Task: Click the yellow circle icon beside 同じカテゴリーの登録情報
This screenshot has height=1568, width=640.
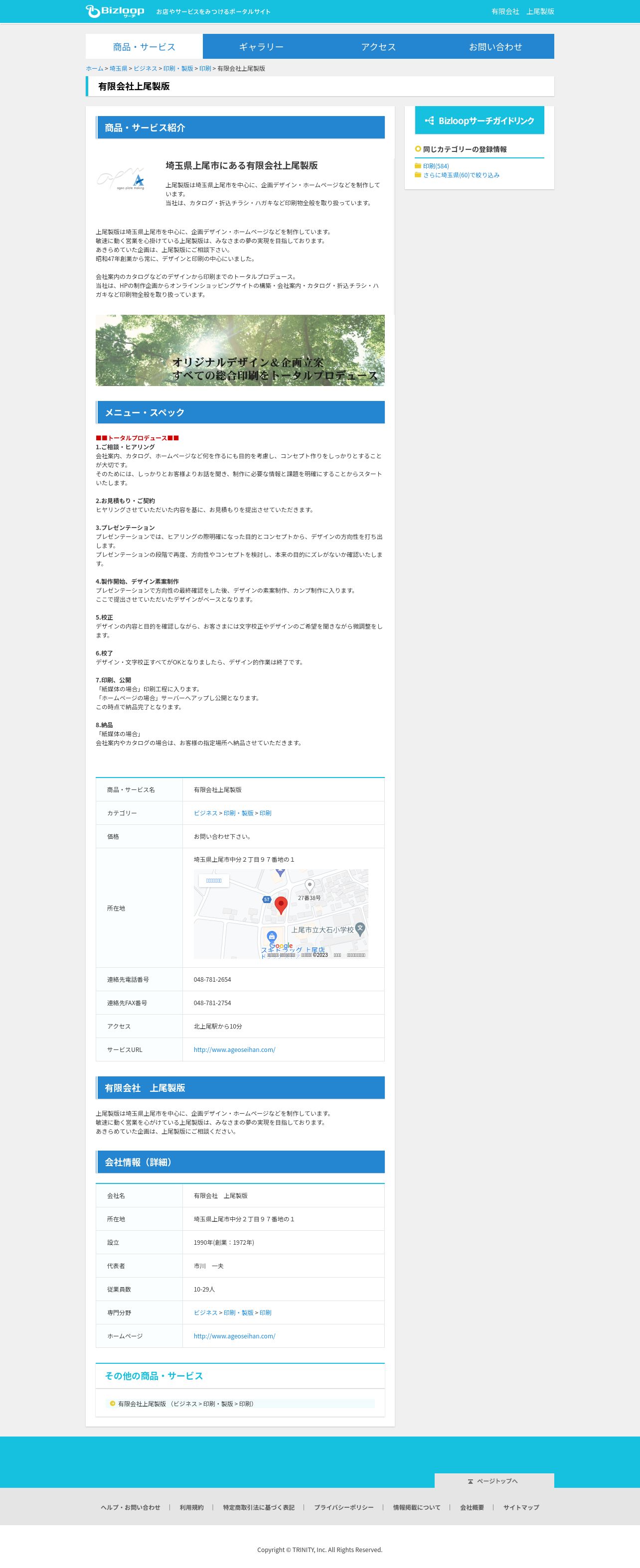Action: (418, 148)
